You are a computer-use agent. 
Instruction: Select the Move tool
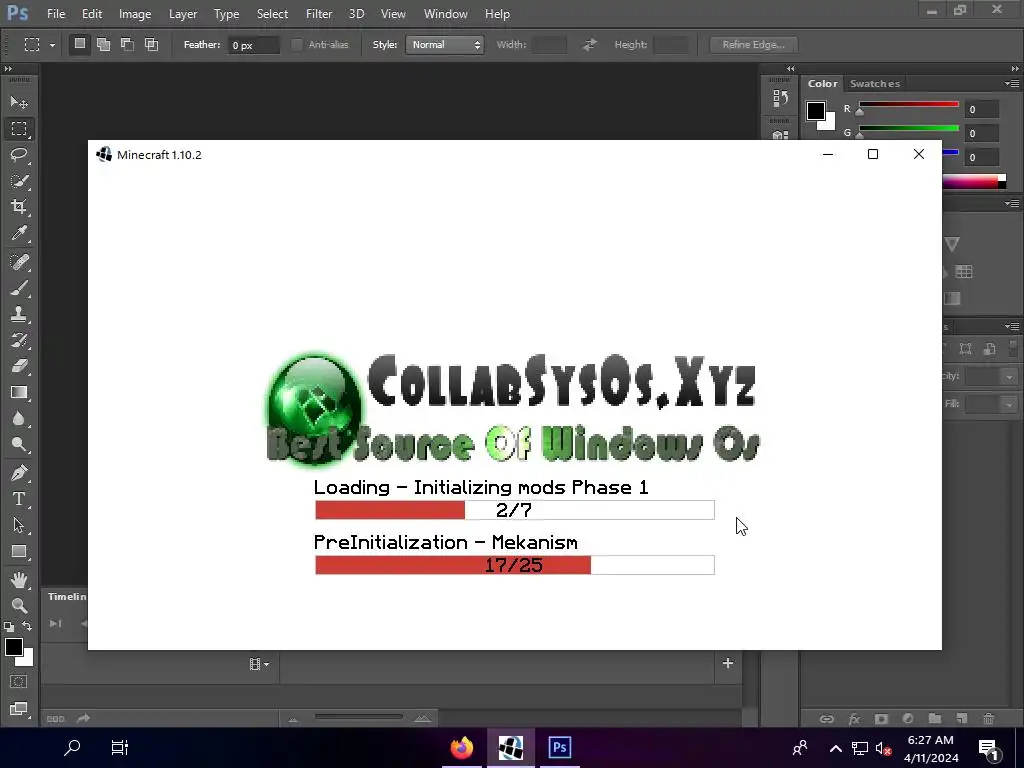(x=19, y=103)
